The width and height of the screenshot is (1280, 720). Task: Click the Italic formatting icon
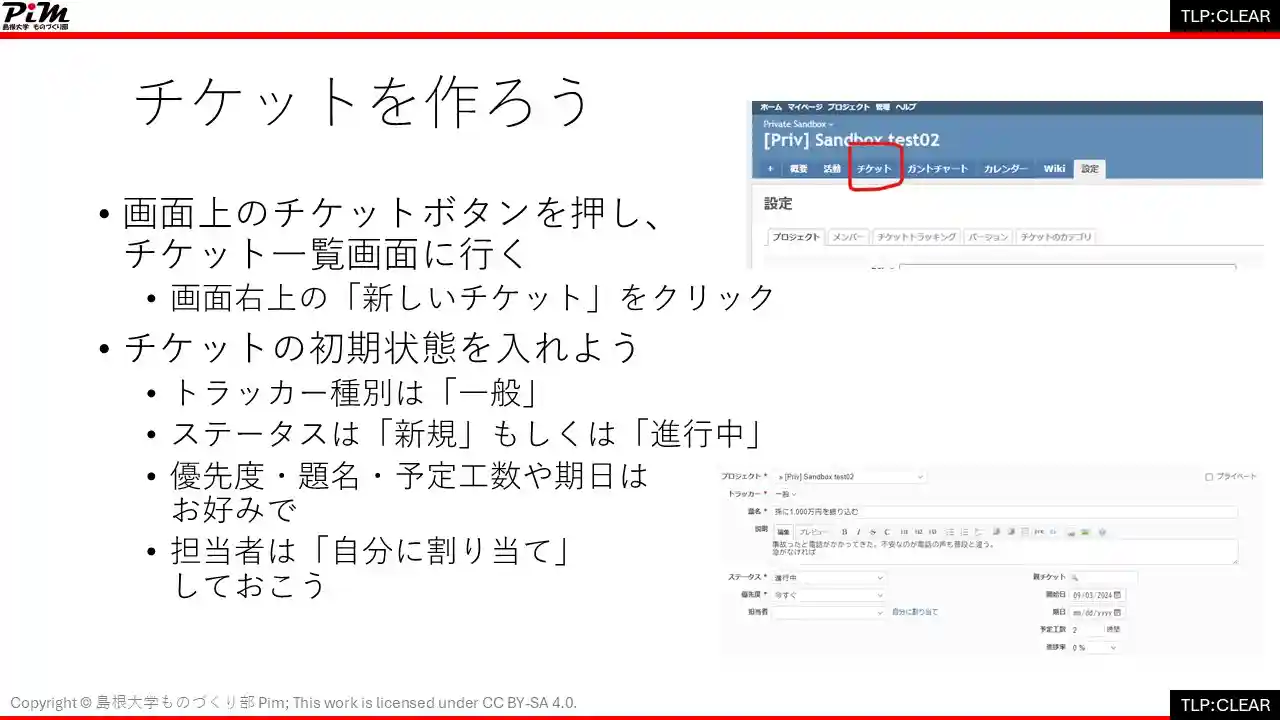click(859, 531)
